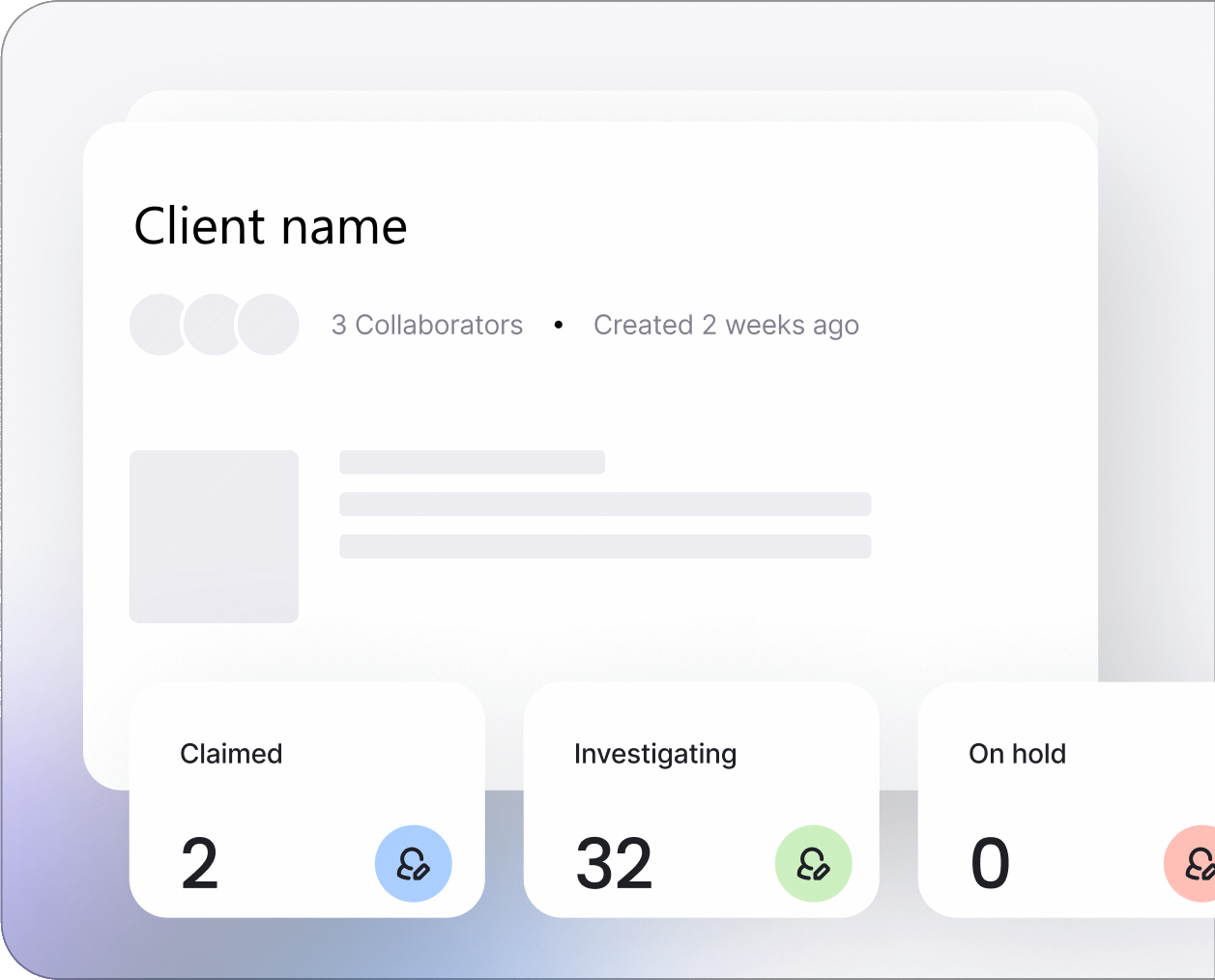Expand the On hold status card
1215x980 pixels.
click(1063, 799)
